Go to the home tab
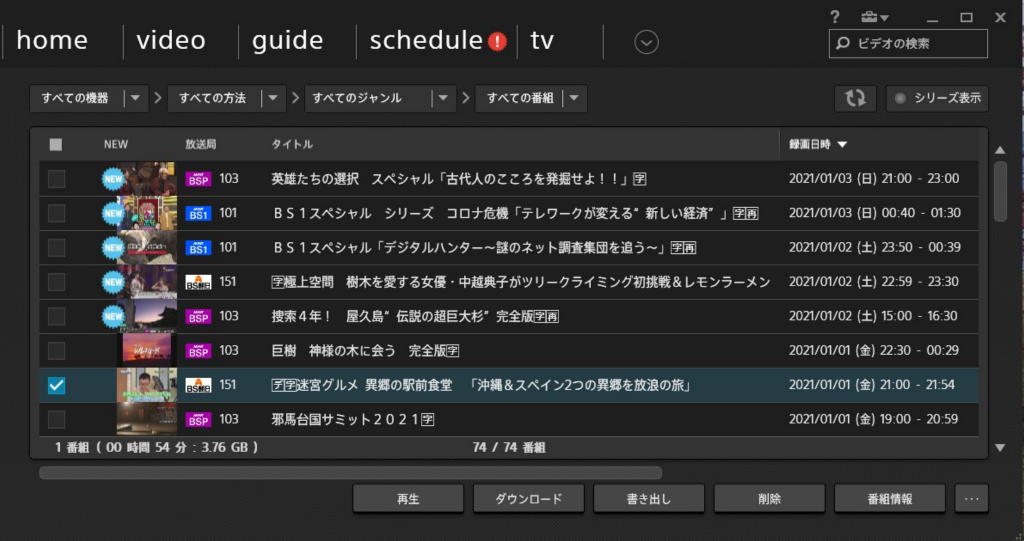 click(x=52, y=41)
